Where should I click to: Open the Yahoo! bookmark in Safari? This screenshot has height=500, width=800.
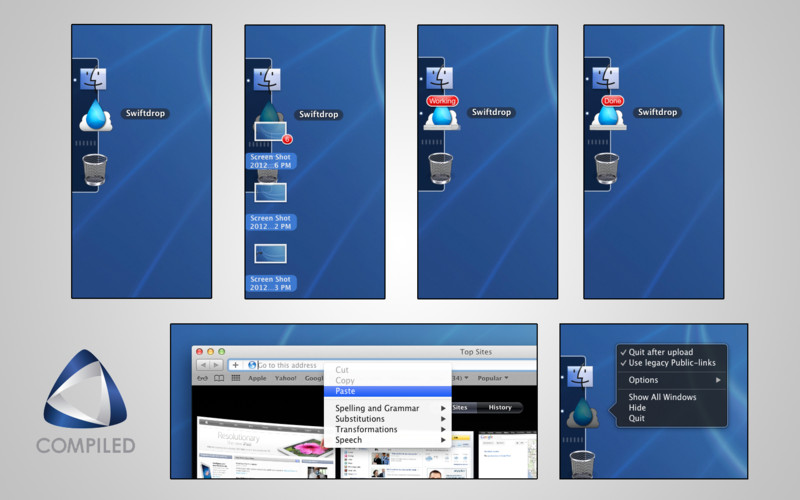(x=285, y=378)
